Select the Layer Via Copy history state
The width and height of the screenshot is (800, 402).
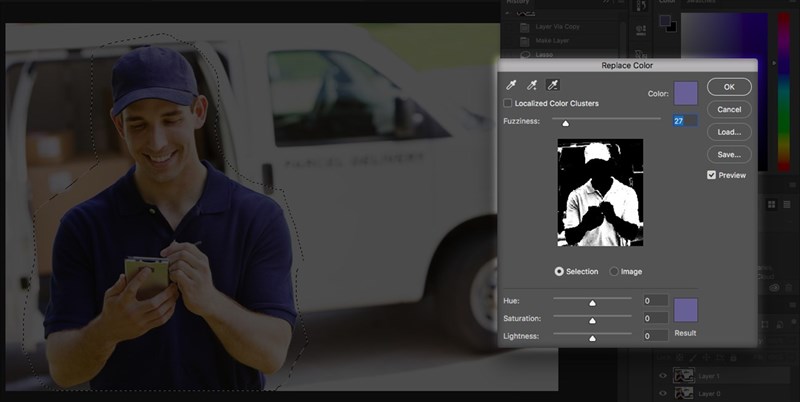pyautogui.click(x=560, y=27)
